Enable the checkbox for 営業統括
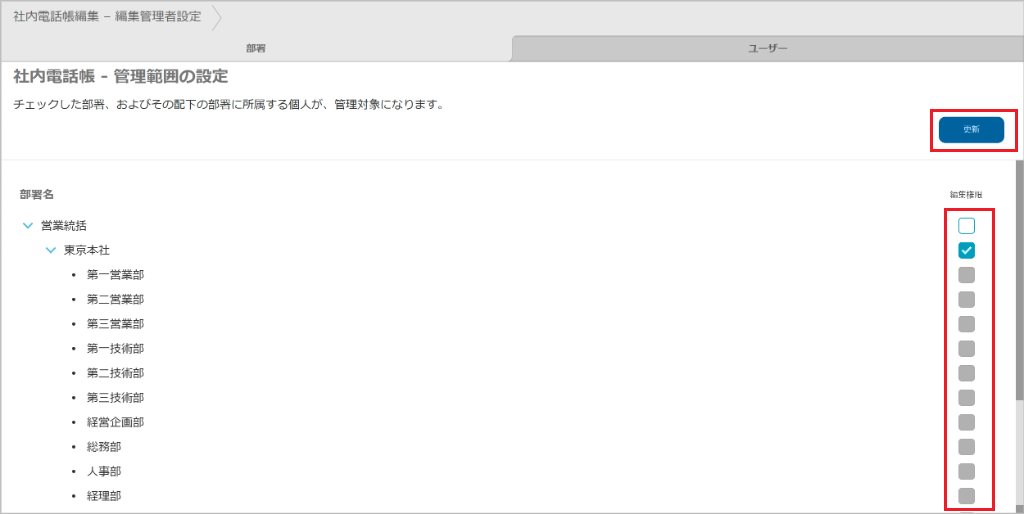The width and height of the screenshot is (1024, 514). (x=966, y=226)
